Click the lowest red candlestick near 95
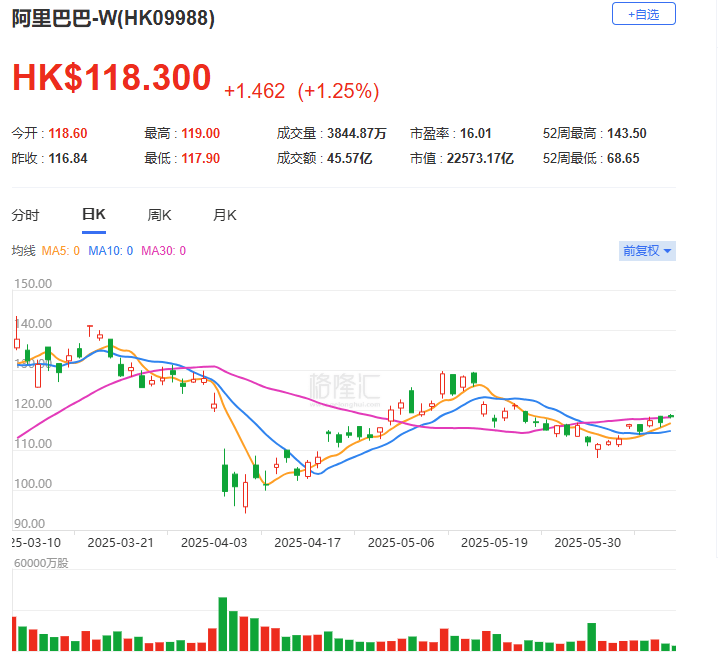Image resolution: width=718 pixels, height=661 pixels. tap(245, 494)
